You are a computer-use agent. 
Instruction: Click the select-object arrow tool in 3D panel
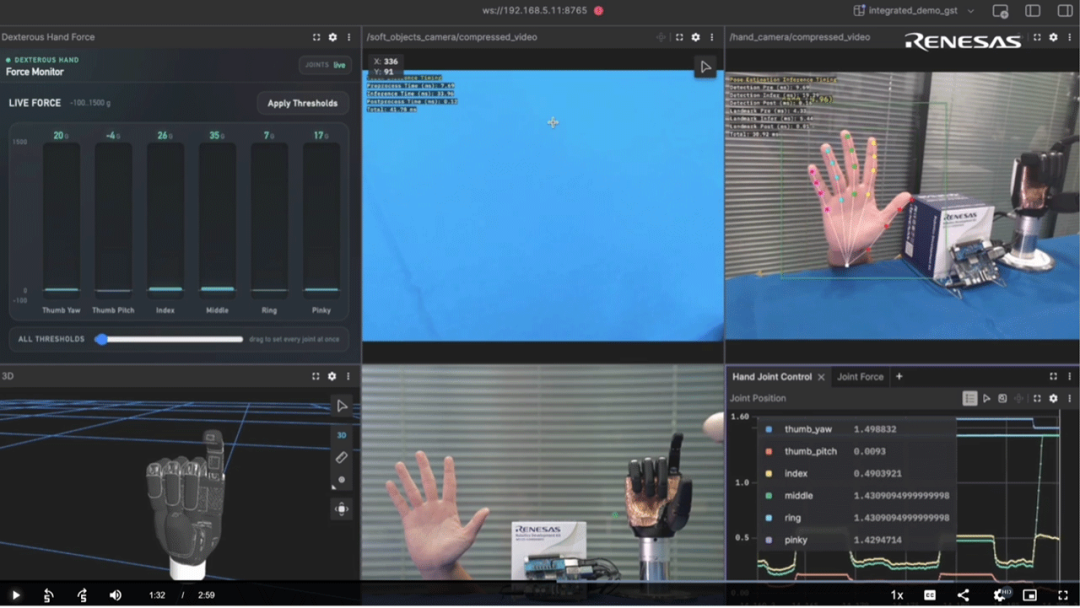[342, 406]
